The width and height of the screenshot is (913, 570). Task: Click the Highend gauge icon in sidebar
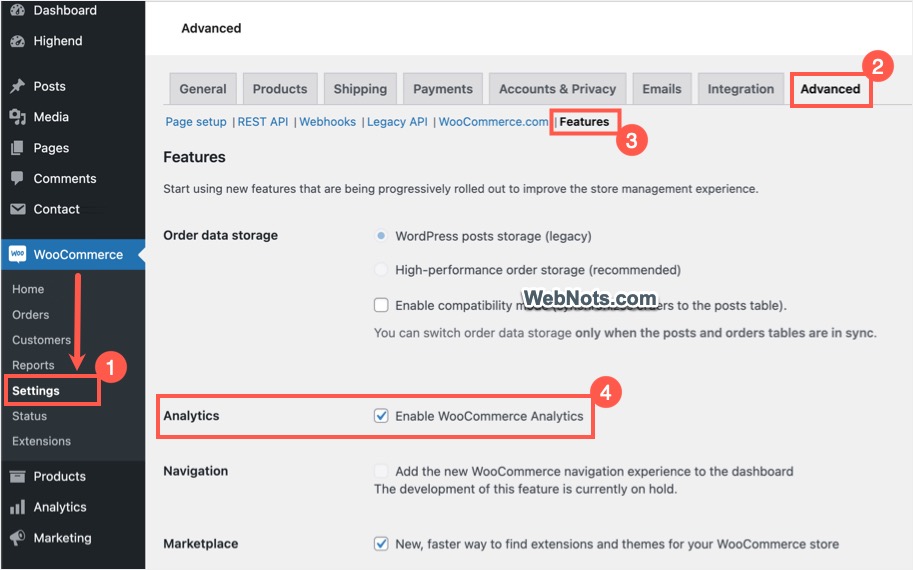[17, 41]
